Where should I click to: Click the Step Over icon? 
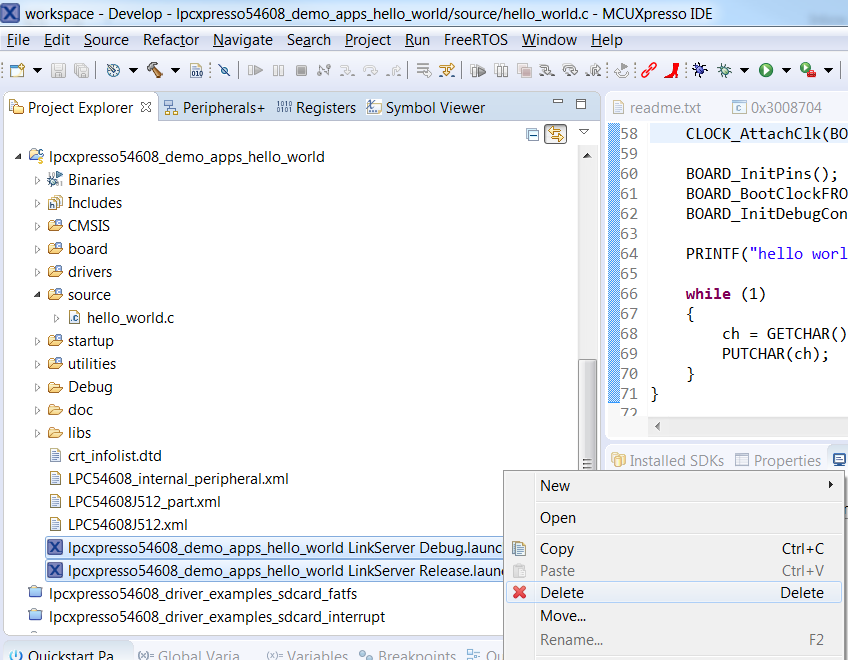[x=370, y=70]
